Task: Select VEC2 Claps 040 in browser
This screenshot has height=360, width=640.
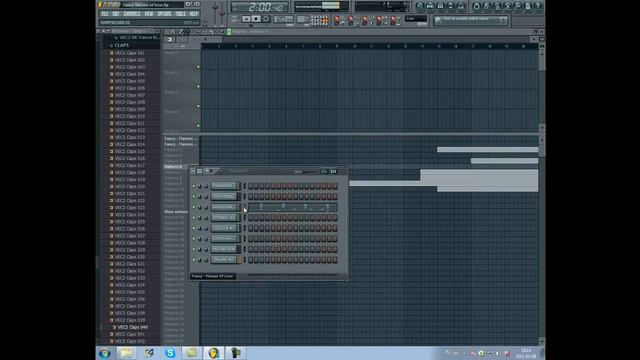Action: [133, 327]
